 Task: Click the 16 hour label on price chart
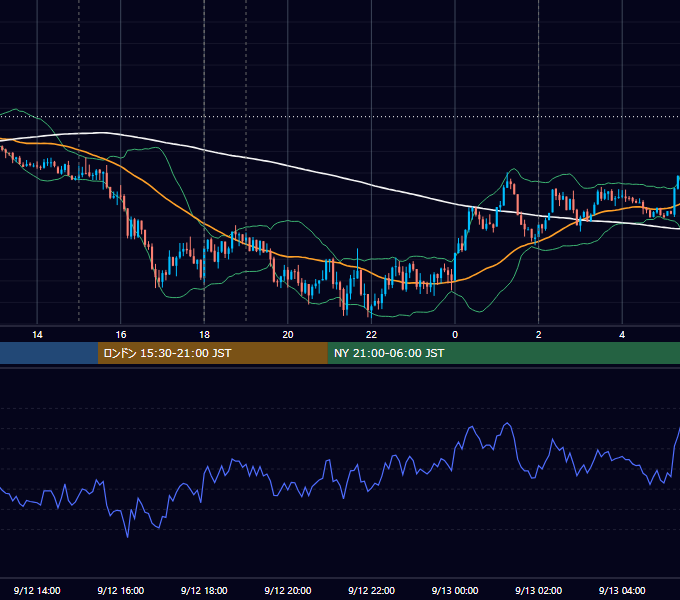point(121,335)
